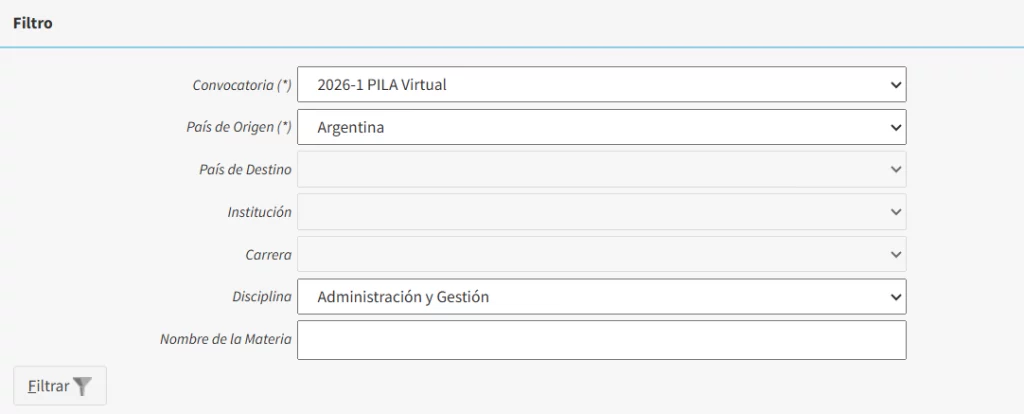Expand the empty País de Destino select box
The image size is (1024, 414).
pyautogui.click(x=600, y=170)
